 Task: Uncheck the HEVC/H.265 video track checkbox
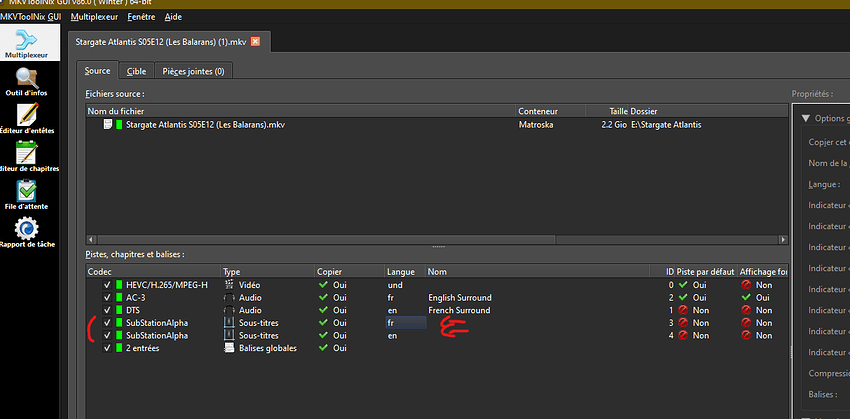coord(107,285)
